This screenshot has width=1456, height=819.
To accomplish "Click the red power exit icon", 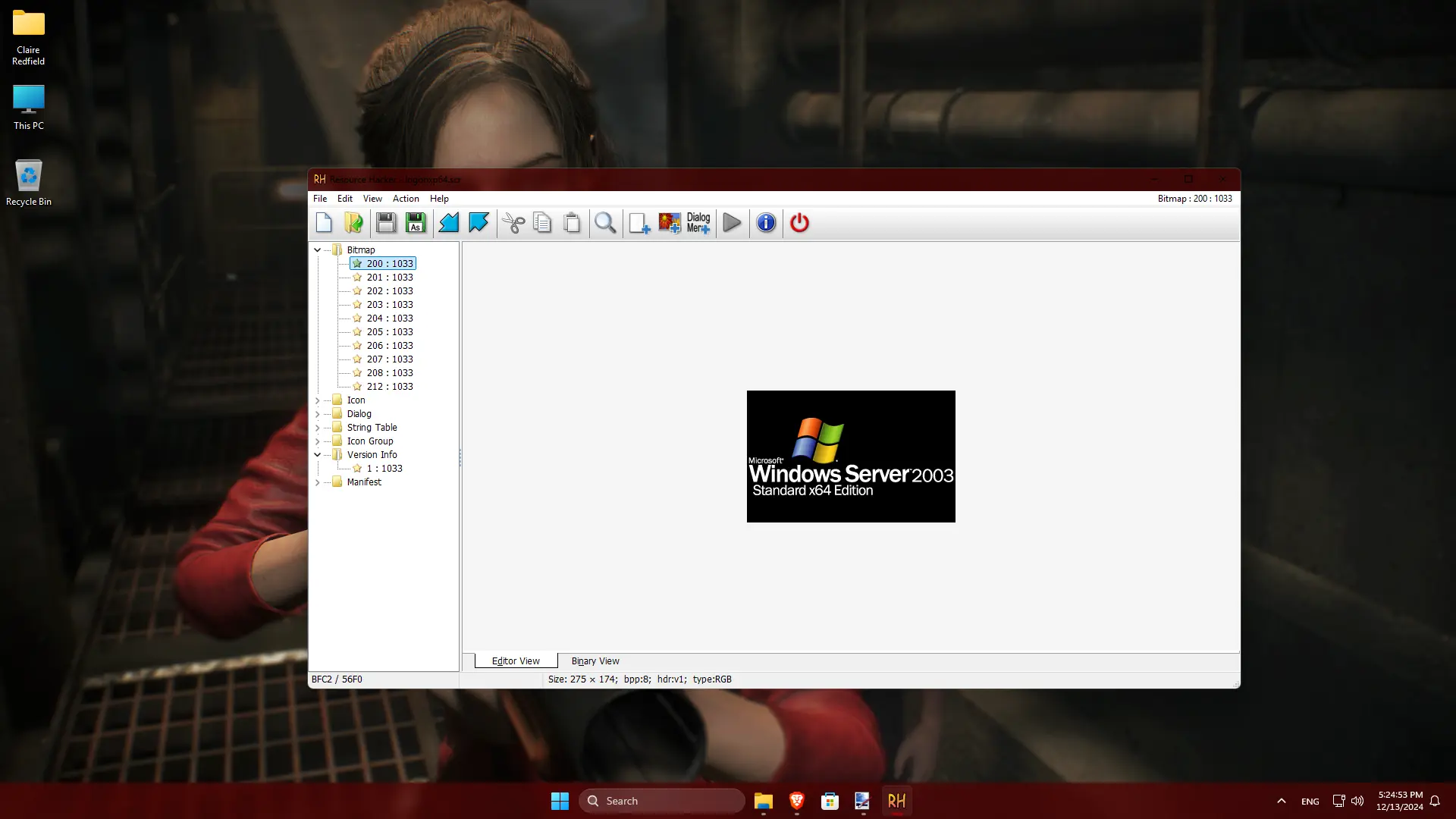I will pos(799,223).
